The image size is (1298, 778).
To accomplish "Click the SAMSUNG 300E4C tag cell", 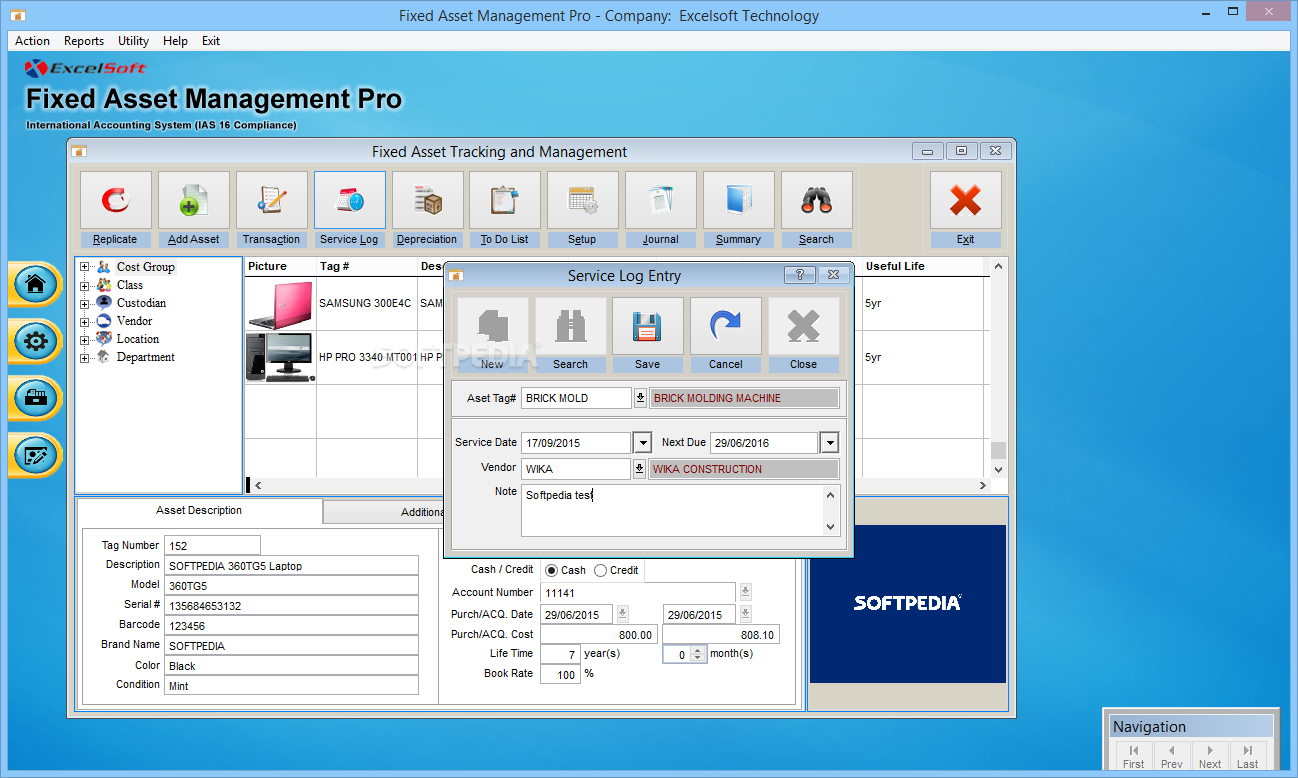I will [367, 303].
